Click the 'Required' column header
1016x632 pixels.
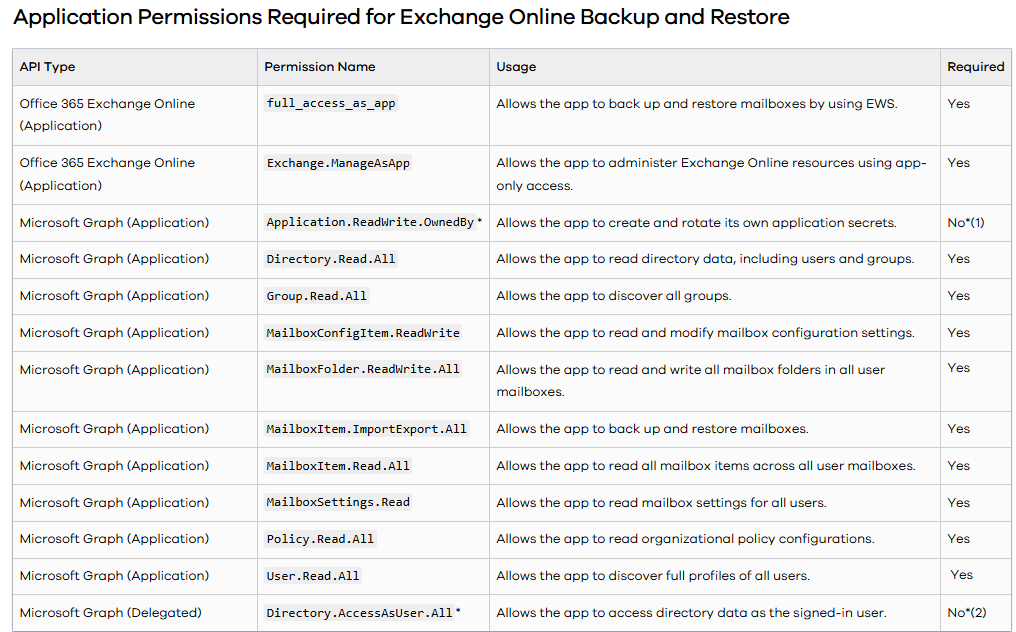(x=975, y=67)
